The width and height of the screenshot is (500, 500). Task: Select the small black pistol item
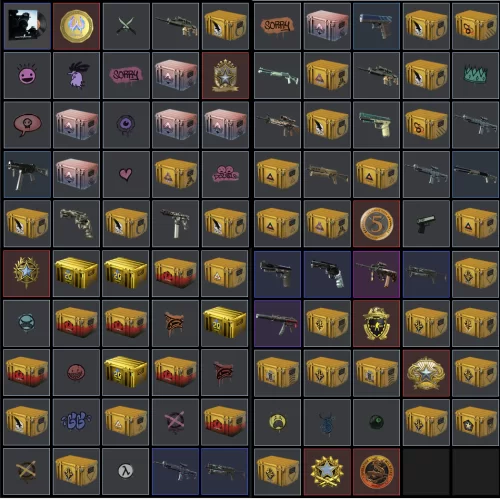click(426, 224)
